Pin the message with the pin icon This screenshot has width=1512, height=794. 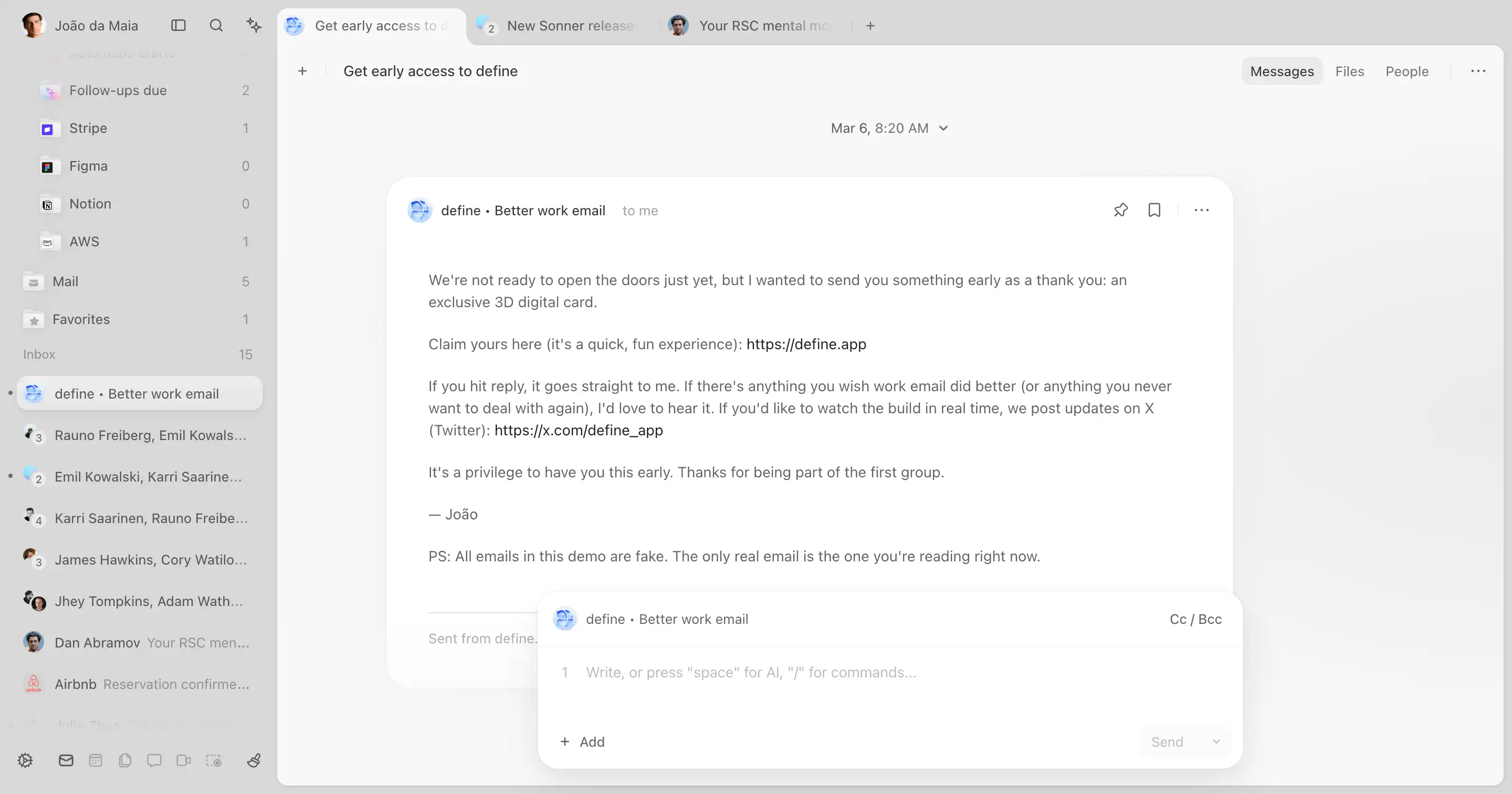[1120, 210]
